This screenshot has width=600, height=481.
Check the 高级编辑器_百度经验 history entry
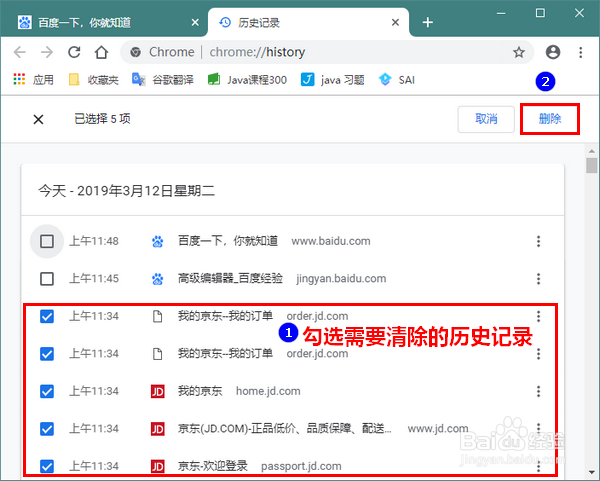tap(47, 279)
